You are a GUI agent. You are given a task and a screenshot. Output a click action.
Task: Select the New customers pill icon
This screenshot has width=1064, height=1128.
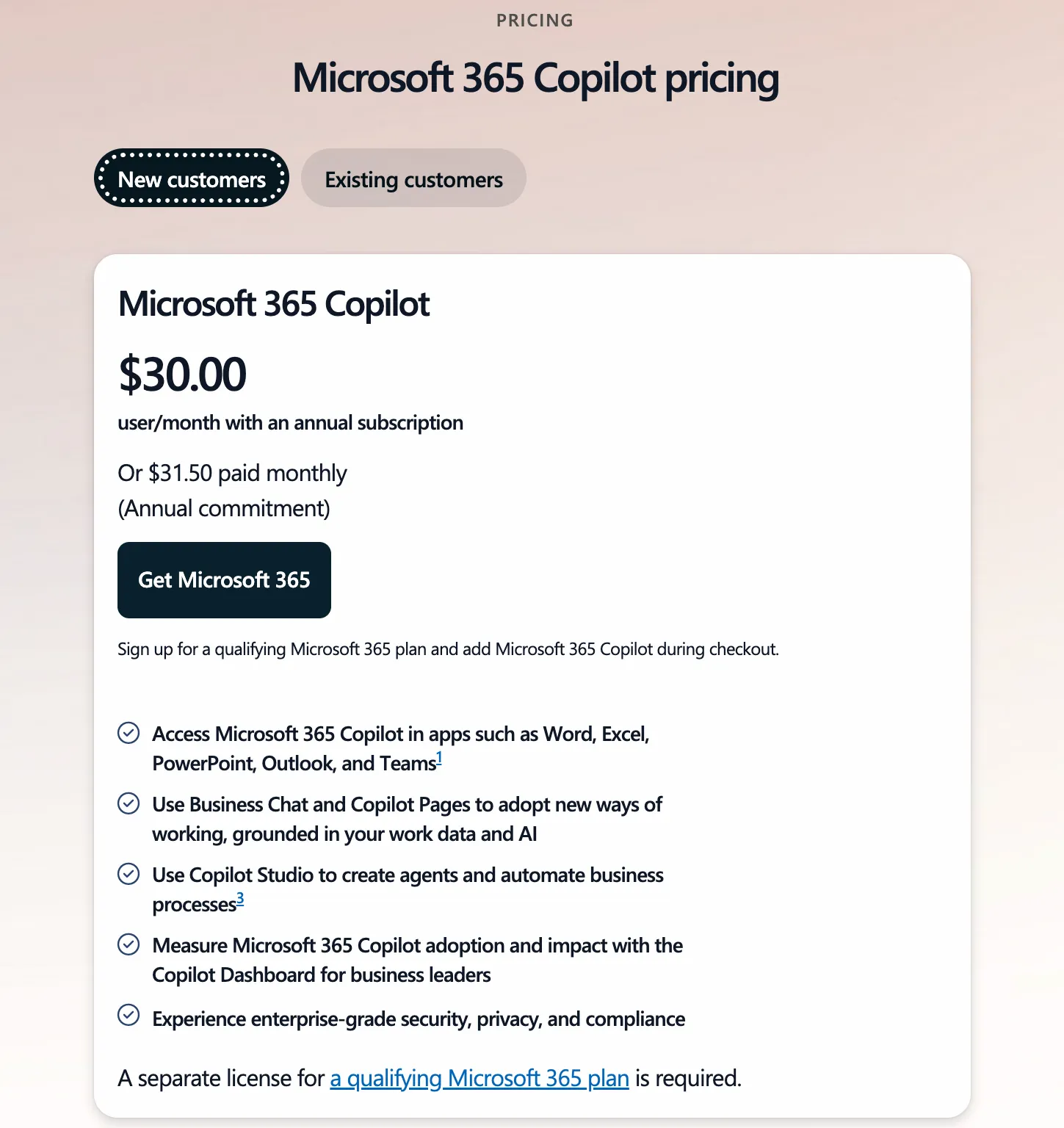point(191,178)
